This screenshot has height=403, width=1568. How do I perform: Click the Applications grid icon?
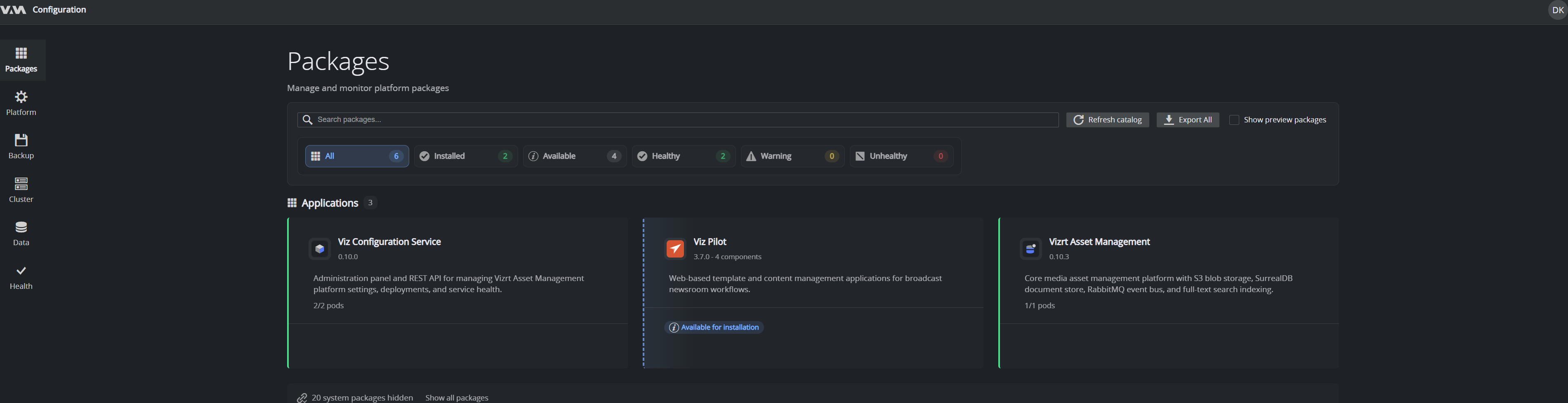point(292,203)
